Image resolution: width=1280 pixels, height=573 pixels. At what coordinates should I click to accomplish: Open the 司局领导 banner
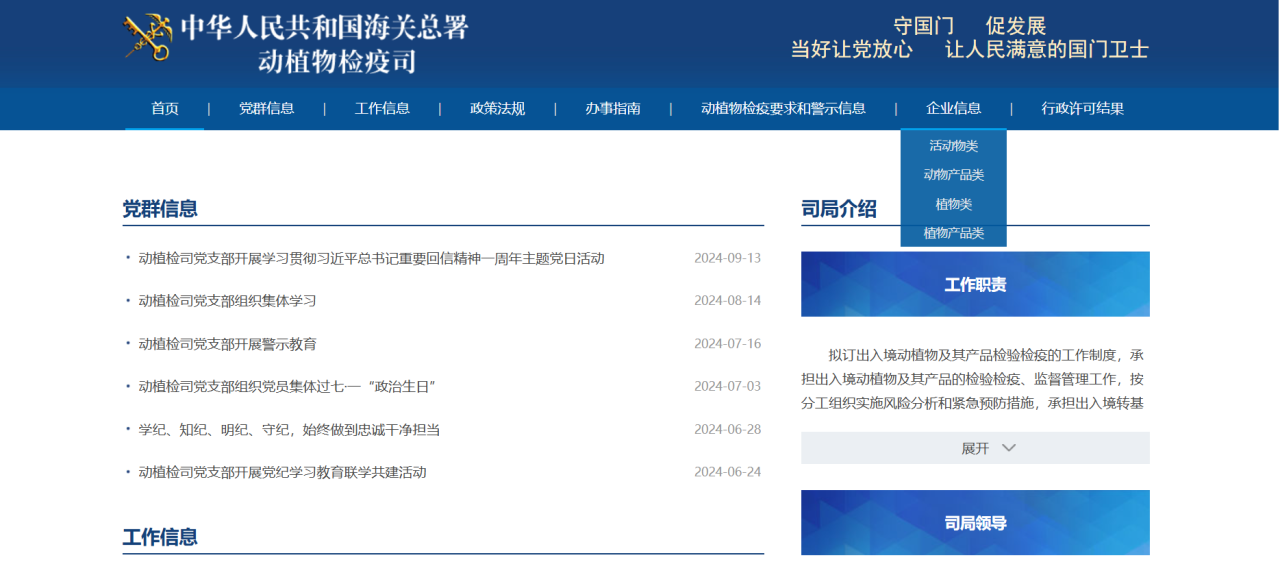[975, 523]
